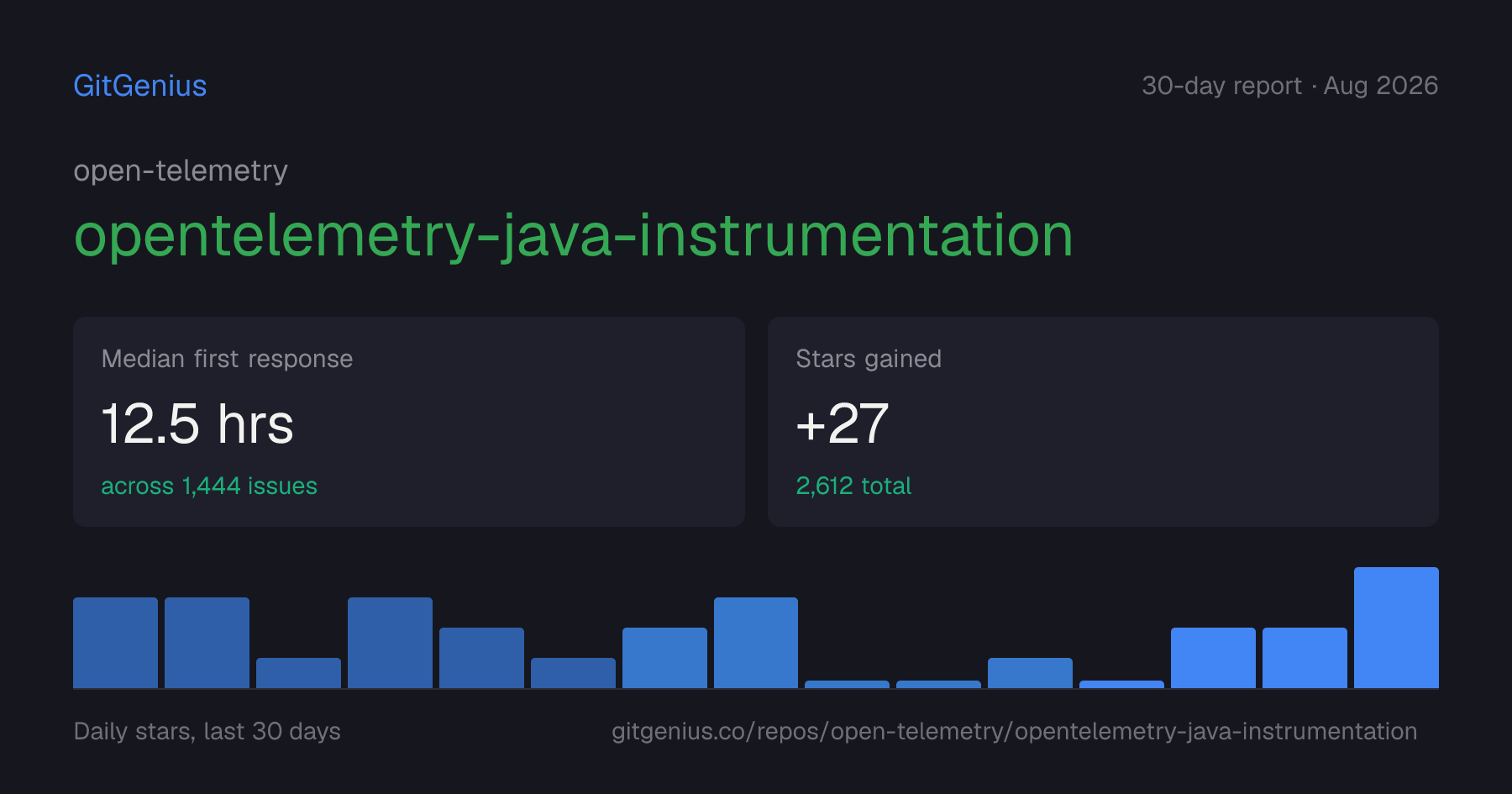The width and height of the screenshot is (1512, 794).
Task: Click the 30-day report Aug 2026 label
Action: 1289,86
